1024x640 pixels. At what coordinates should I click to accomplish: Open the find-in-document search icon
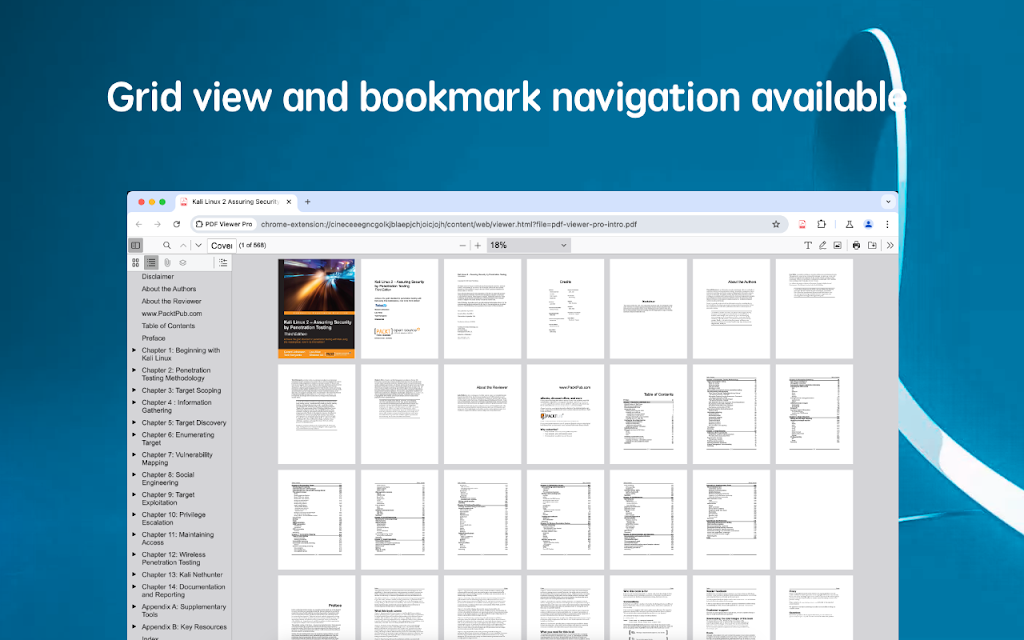point(167,245)
